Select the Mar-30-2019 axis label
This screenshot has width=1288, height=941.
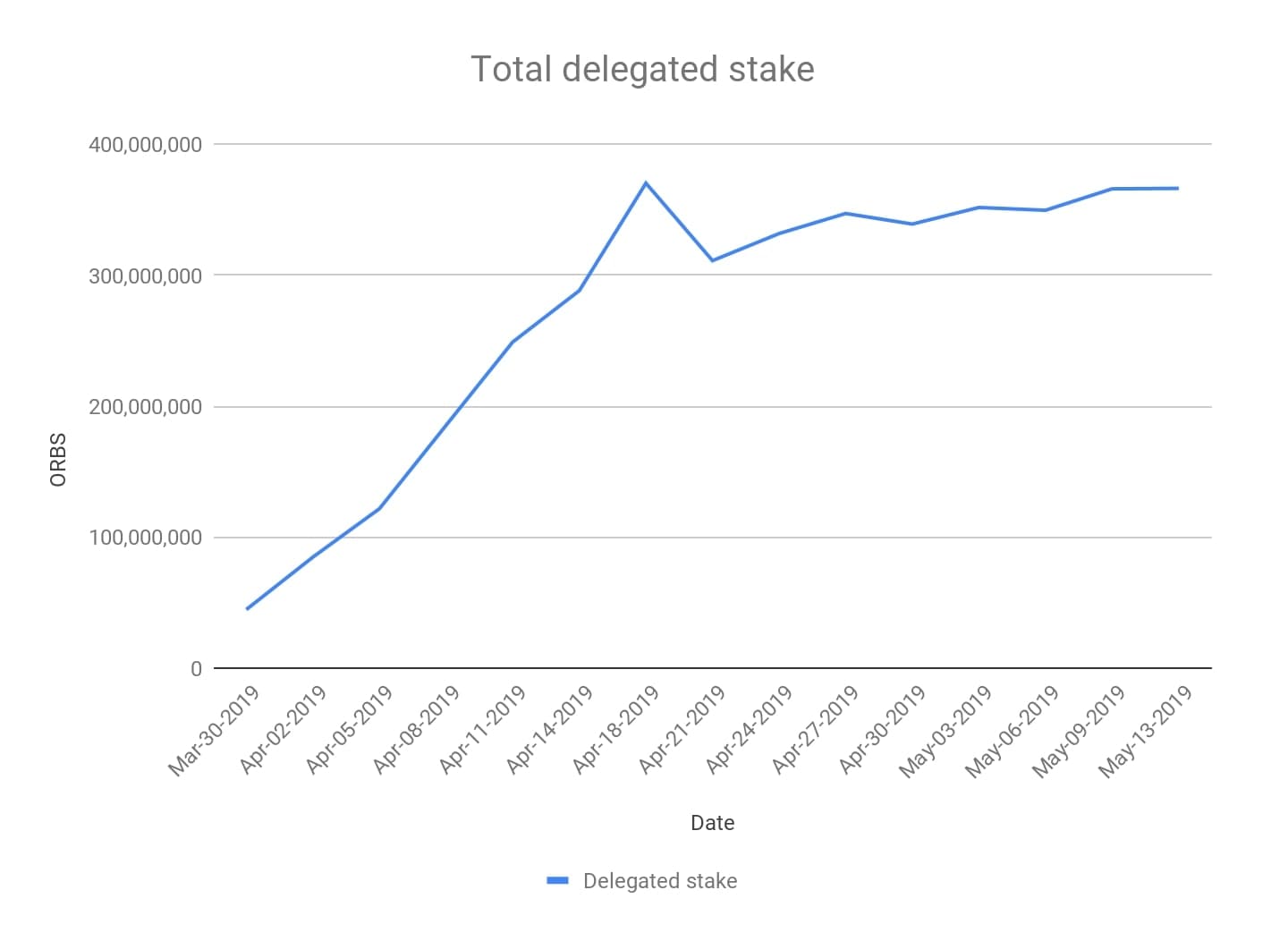click(x=214, y=731)
